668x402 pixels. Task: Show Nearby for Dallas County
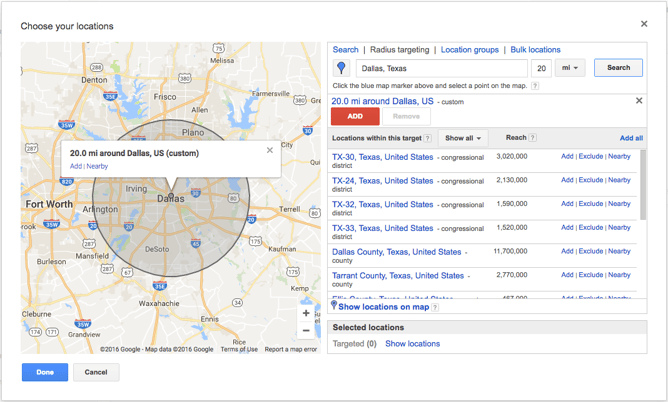coord(619,251)
